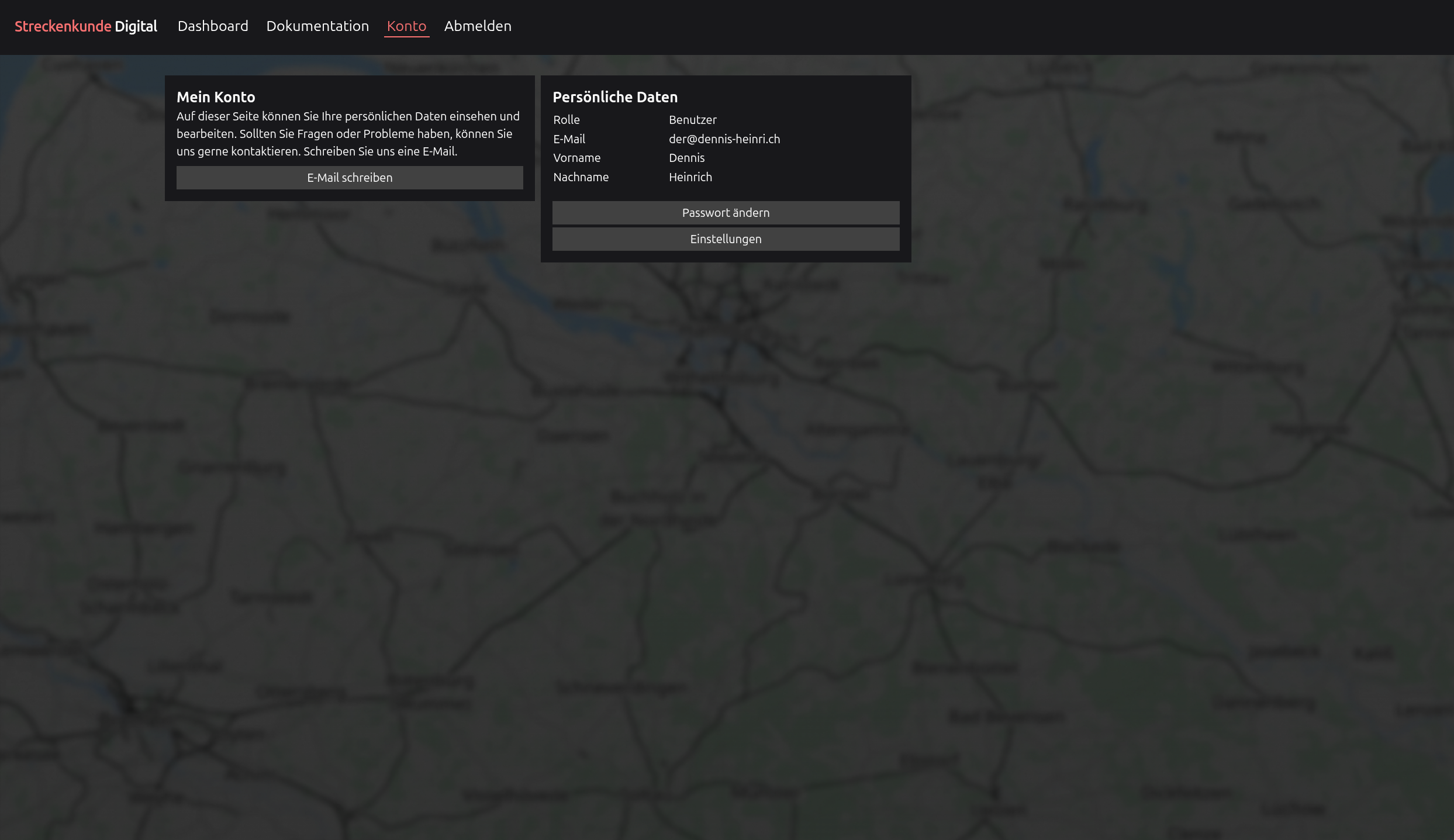Click the Mein Konto heading
This screenshot has width=1454, height=840.
coord(216,97)
